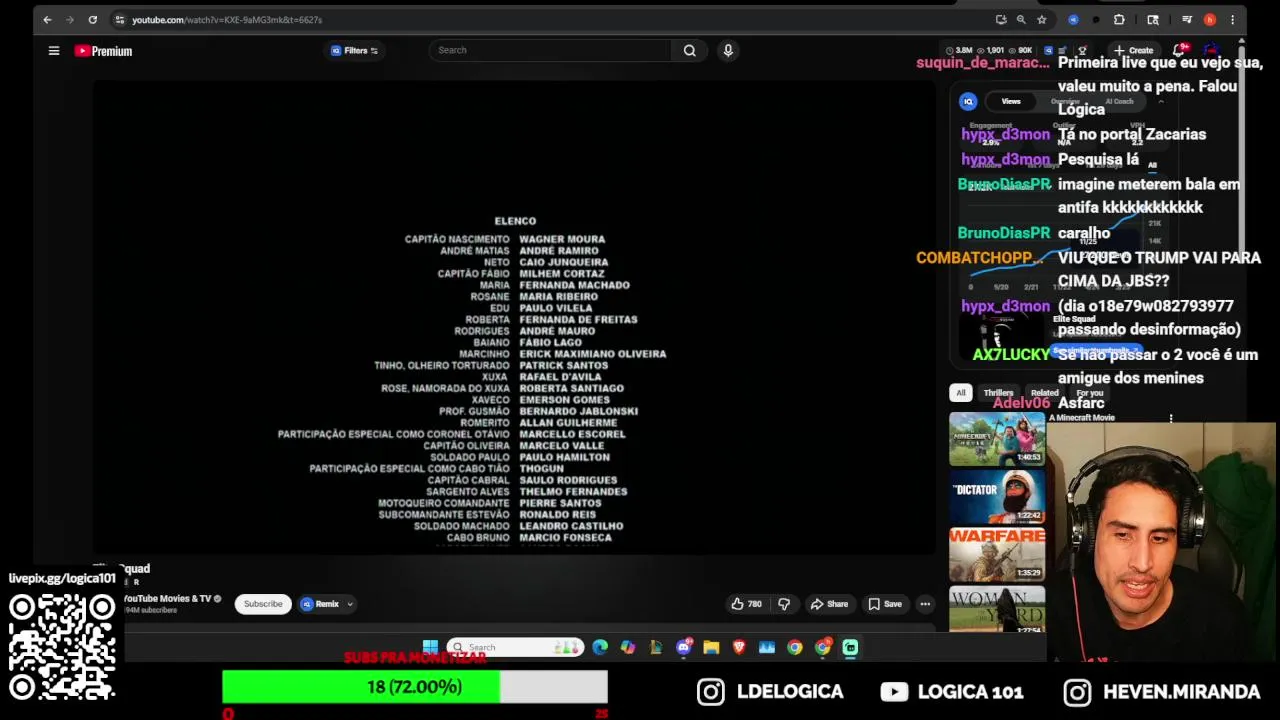Click the browser address bar URL
The width and height of the screenshot is (1280, 720).
[x=227, y=20]
